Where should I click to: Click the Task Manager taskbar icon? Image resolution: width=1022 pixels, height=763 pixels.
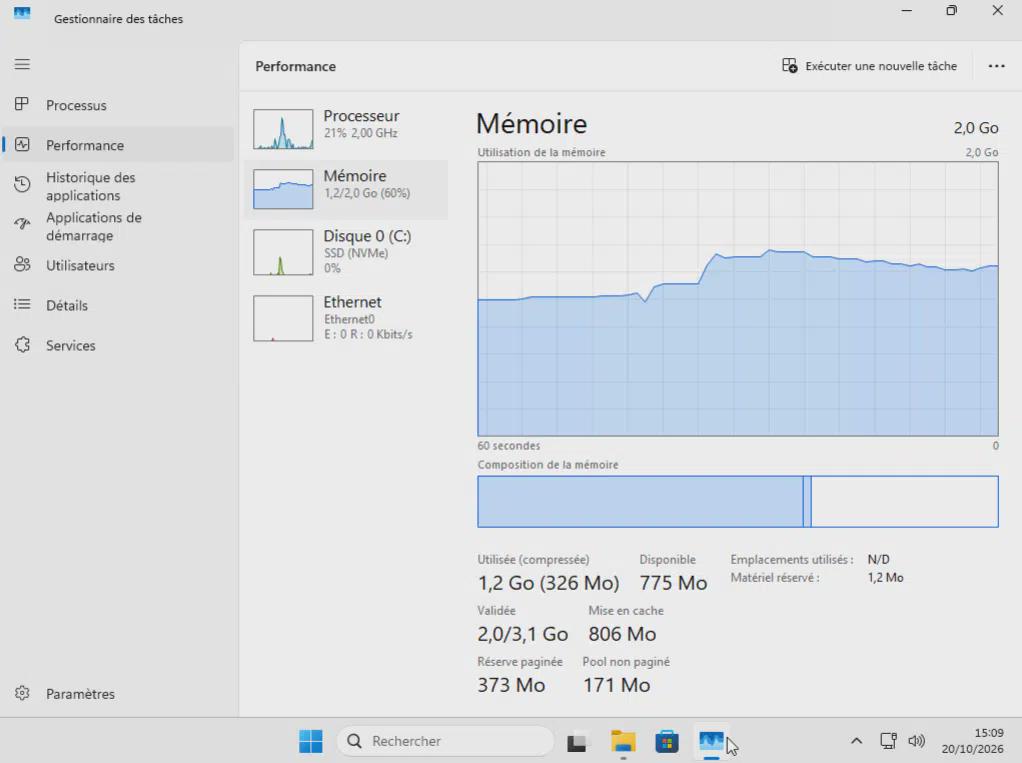point(710,741)
